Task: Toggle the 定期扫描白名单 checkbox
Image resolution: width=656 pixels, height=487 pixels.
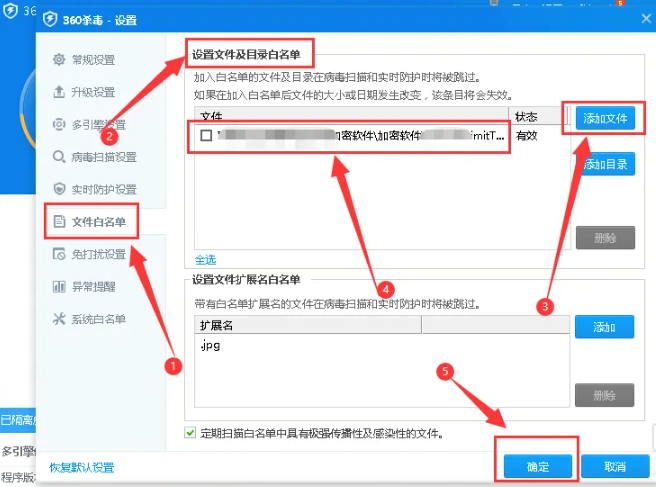Action: (190, 433)
